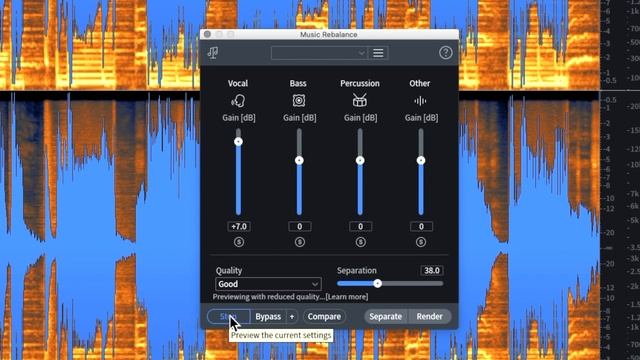Open the Learn more link

[x=347, y=297]
